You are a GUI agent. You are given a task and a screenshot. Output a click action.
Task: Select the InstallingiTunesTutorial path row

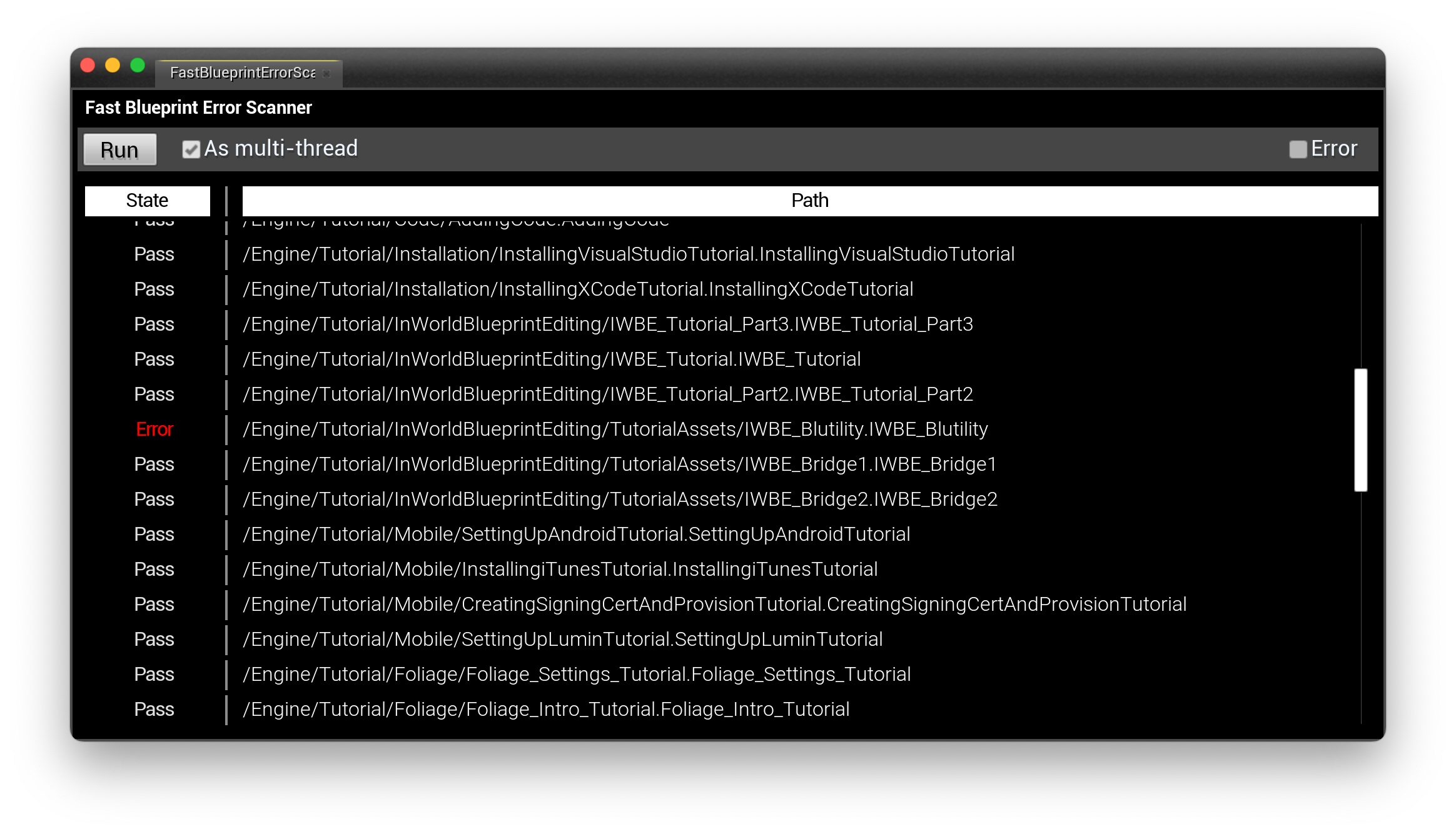[560, 570]
